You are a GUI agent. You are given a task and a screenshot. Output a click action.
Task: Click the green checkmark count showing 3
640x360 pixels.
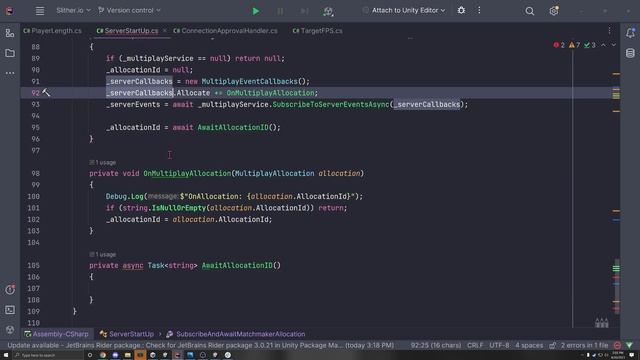pyautogui.click(x=590, y=45)
